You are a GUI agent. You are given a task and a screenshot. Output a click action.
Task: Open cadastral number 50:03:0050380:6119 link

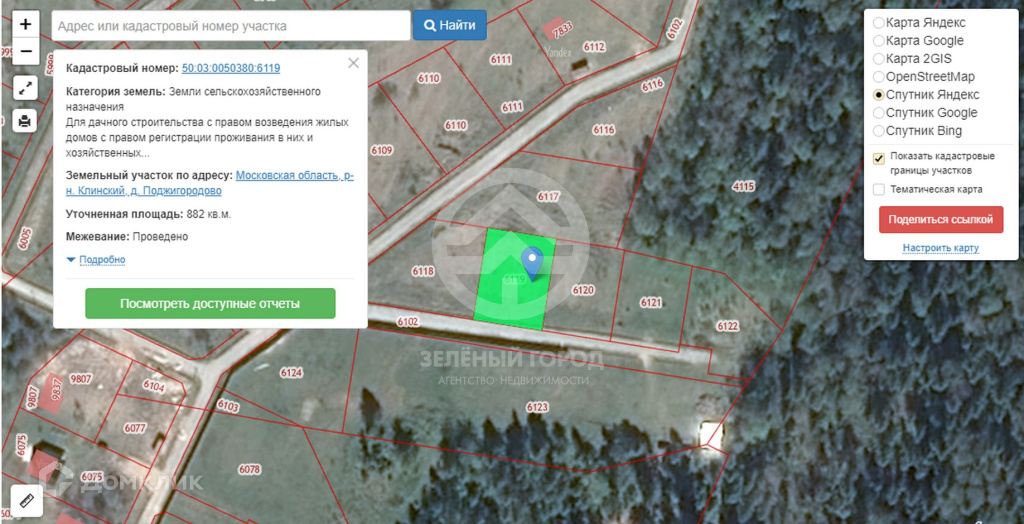tap(231, 68)
